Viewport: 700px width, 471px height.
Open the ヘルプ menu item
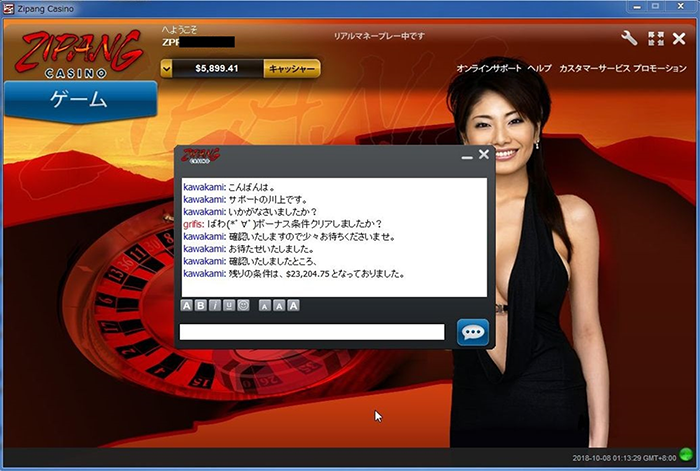(539, 68)
